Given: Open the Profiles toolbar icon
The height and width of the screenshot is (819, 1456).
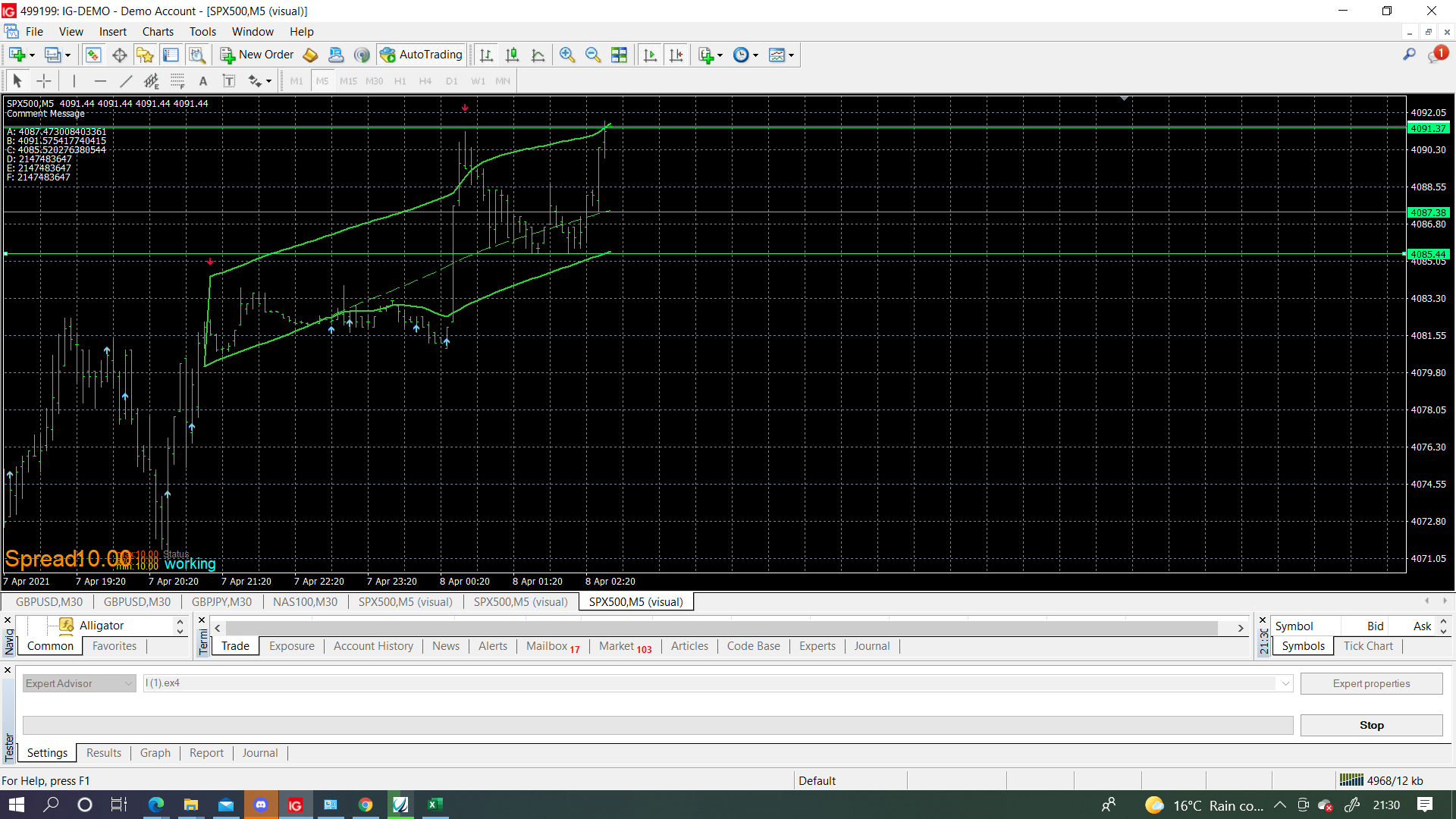Looking at the screenshot, I should click(x=52, y=55).
